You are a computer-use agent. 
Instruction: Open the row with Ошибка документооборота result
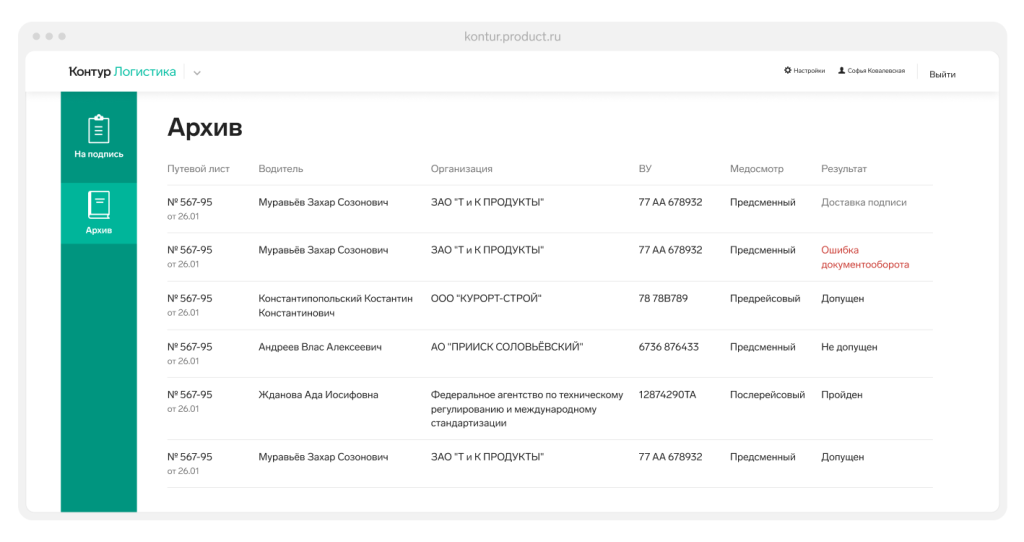click(x=864, y=257)
